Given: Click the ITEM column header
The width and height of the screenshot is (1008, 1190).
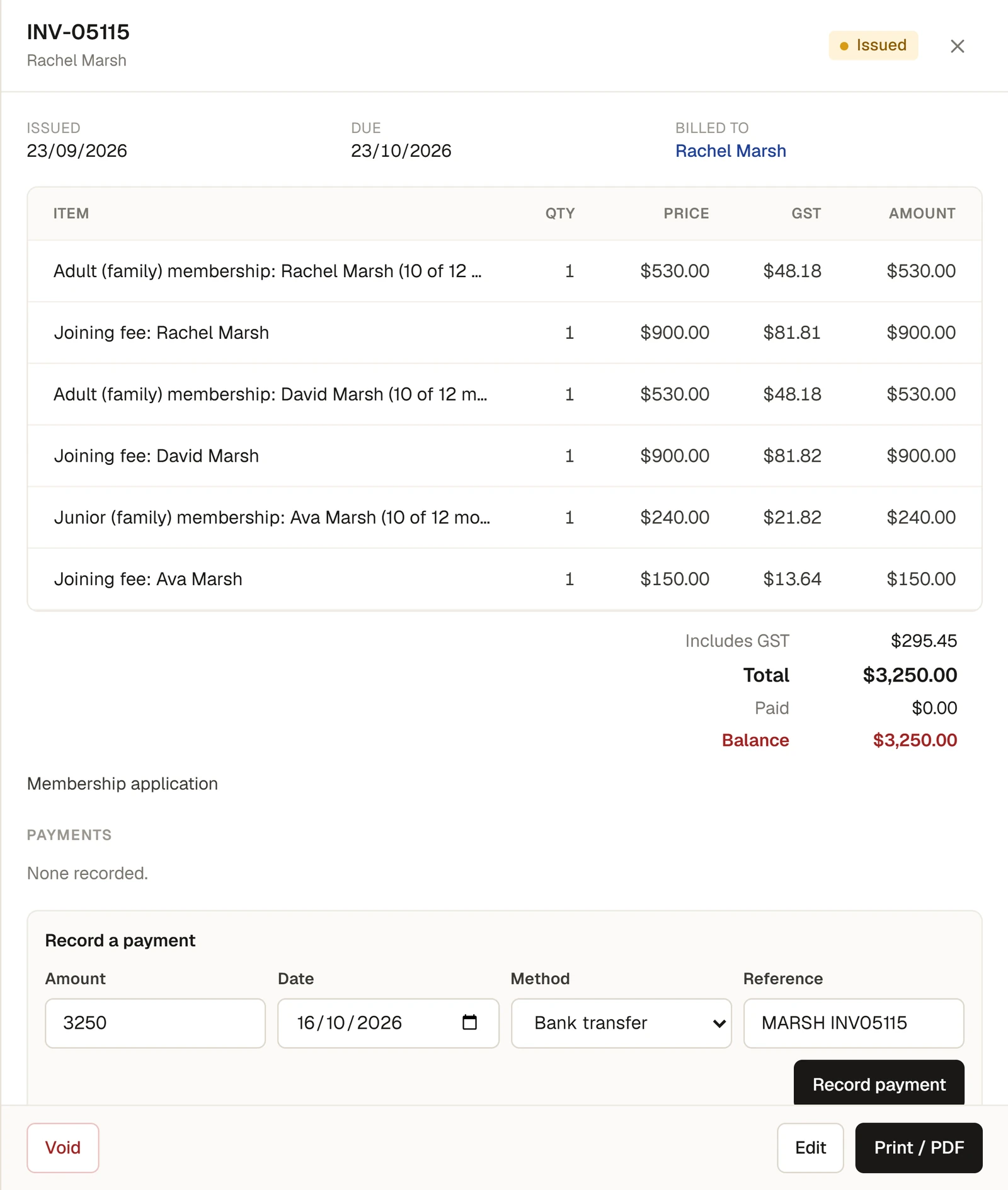Looking at the screenshot, I should click(71, 214).
